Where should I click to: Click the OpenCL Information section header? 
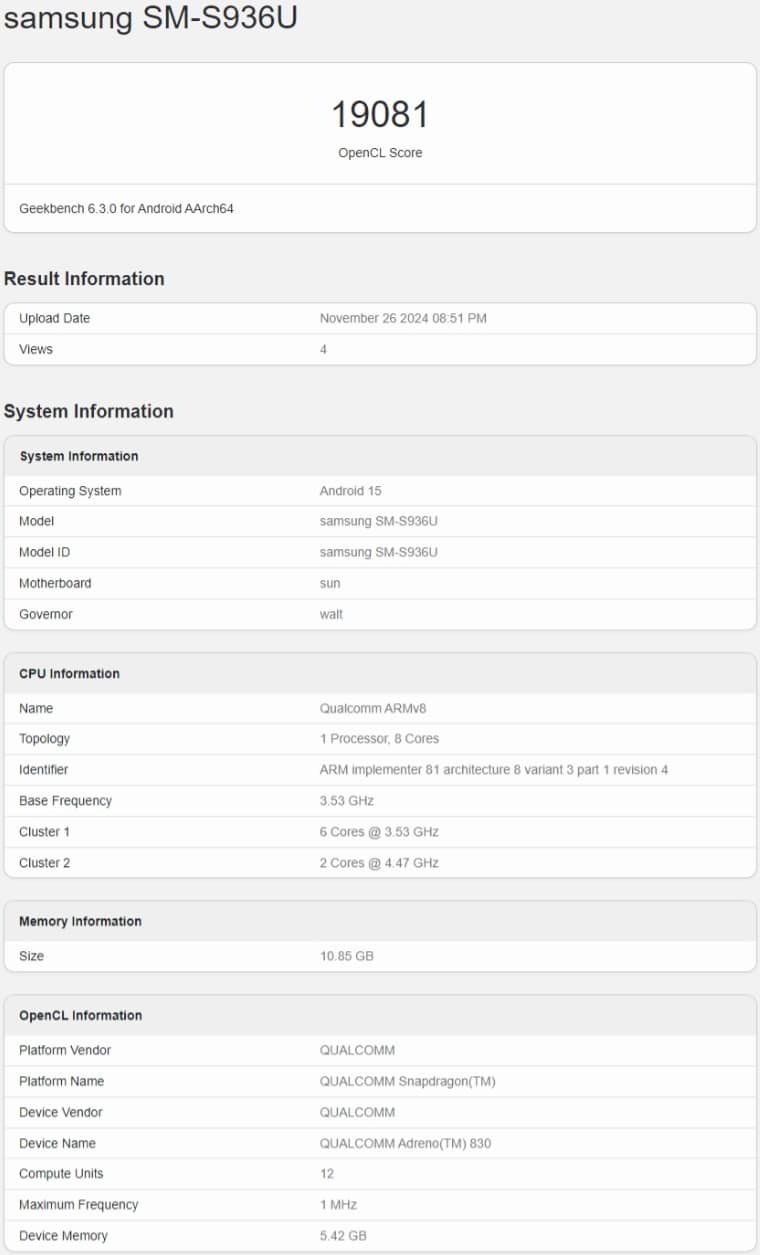pyautogui.click(x=81, y=1015)
